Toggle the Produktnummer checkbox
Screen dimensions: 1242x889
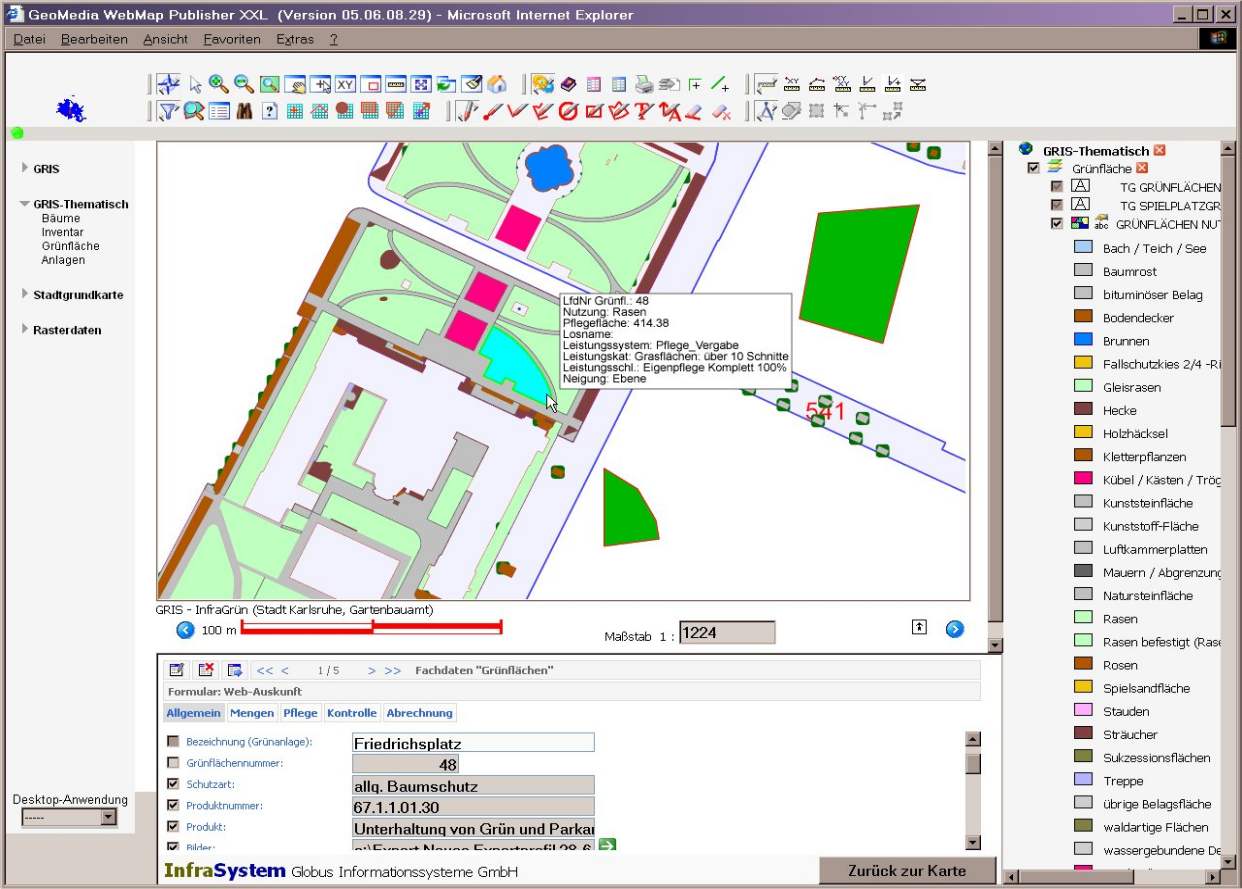coord(174,805)
